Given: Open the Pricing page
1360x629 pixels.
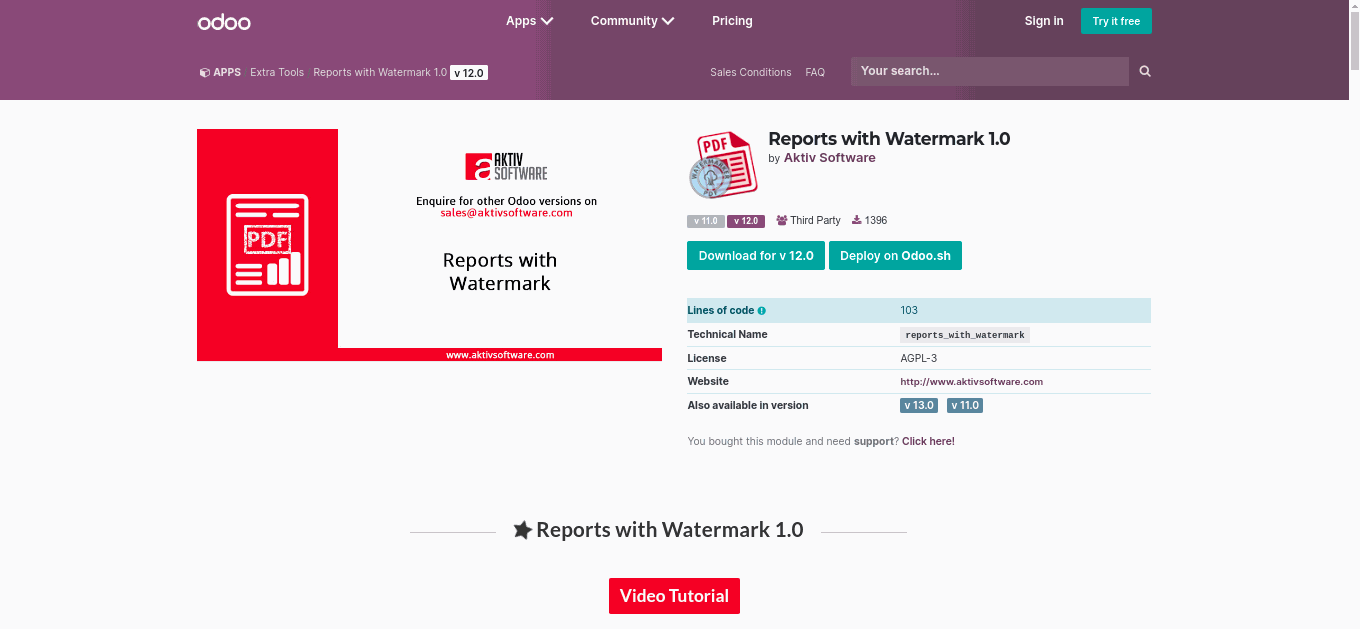Looking at the screenshot, I should tap(732, 21).
